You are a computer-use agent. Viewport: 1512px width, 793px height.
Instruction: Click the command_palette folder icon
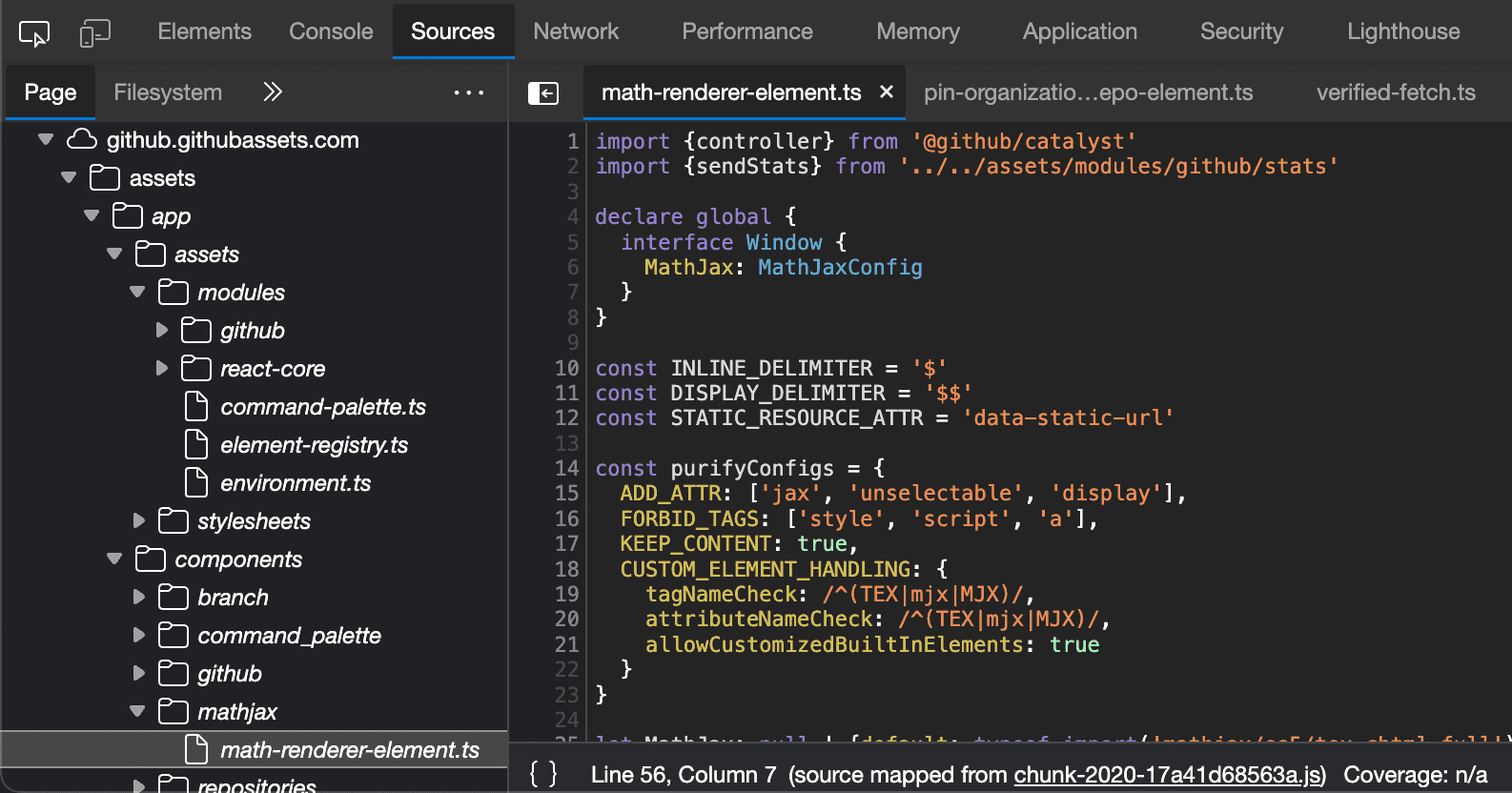pos(174,635)
